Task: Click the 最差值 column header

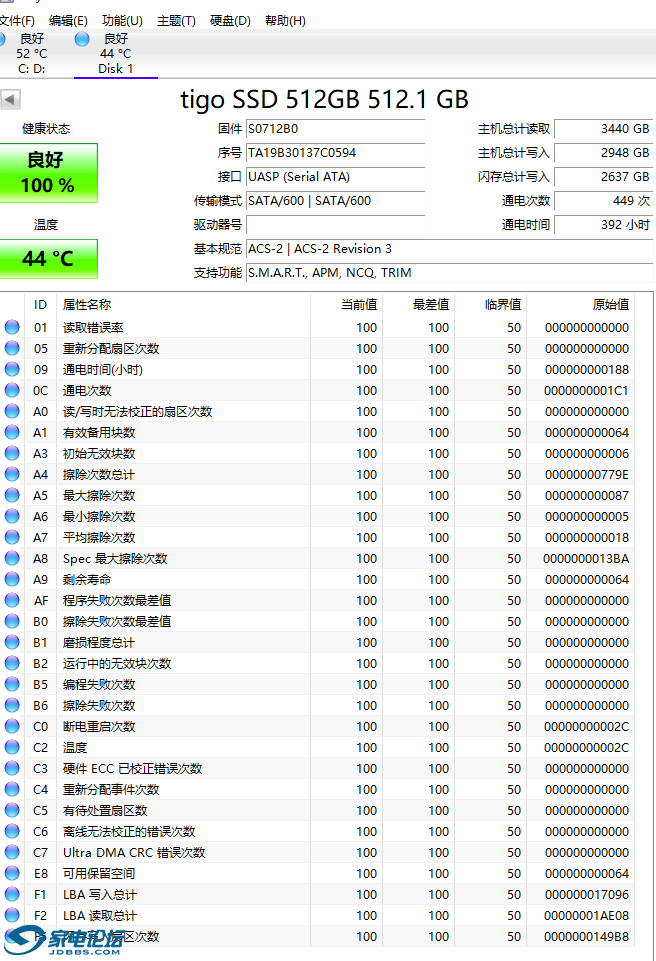Action: 418,305
